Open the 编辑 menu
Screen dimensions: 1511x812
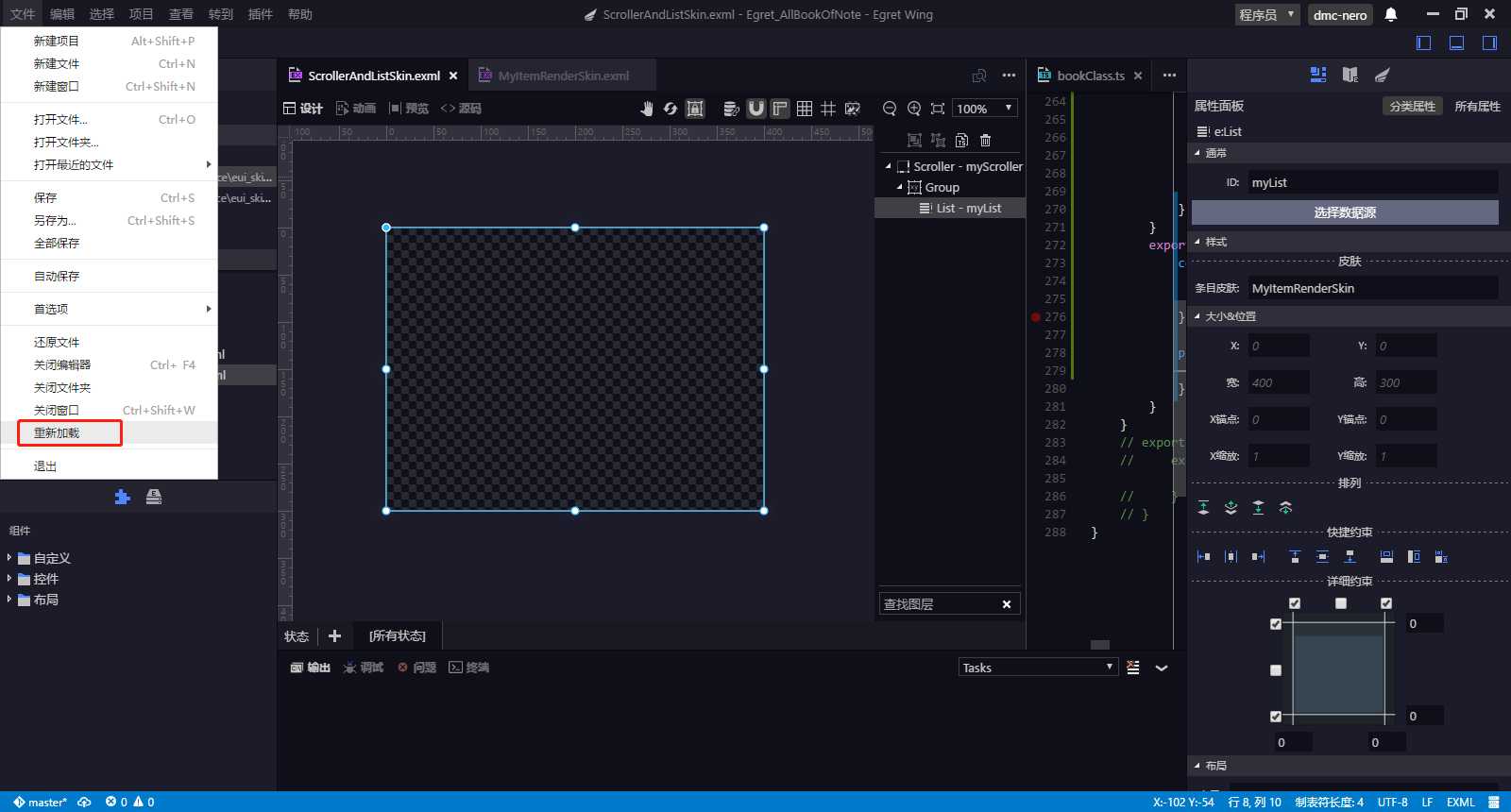(62, 14)
